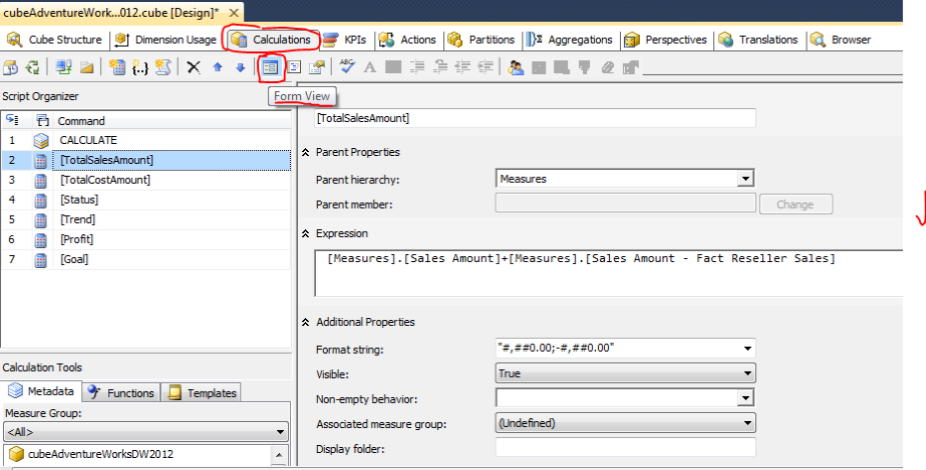
Task: Open the Parent hierarchy Measures dropdown
Action: pyautogui.click(x=745, y=178)
